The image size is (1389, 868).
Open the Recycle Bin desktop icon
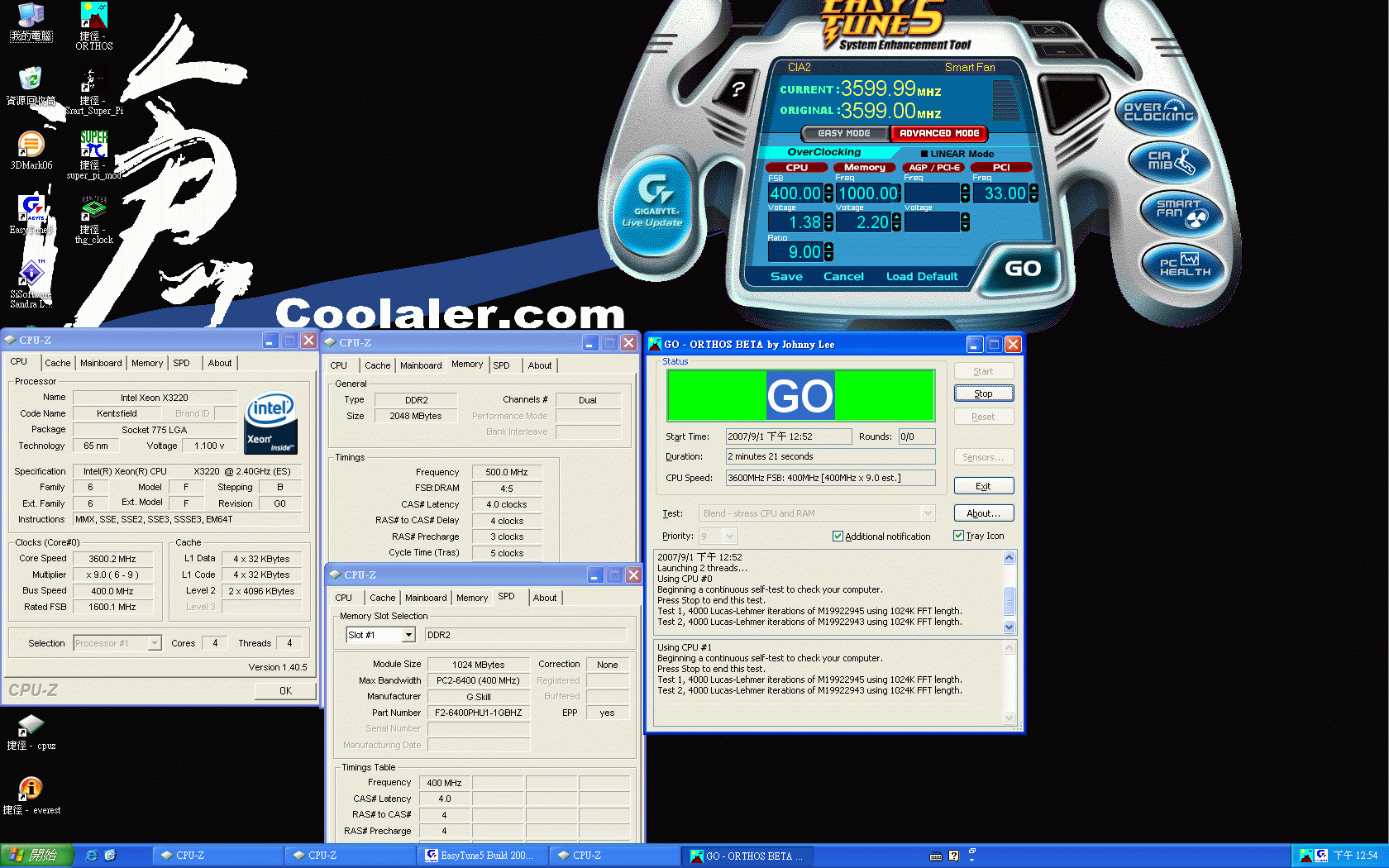[31, 87]
